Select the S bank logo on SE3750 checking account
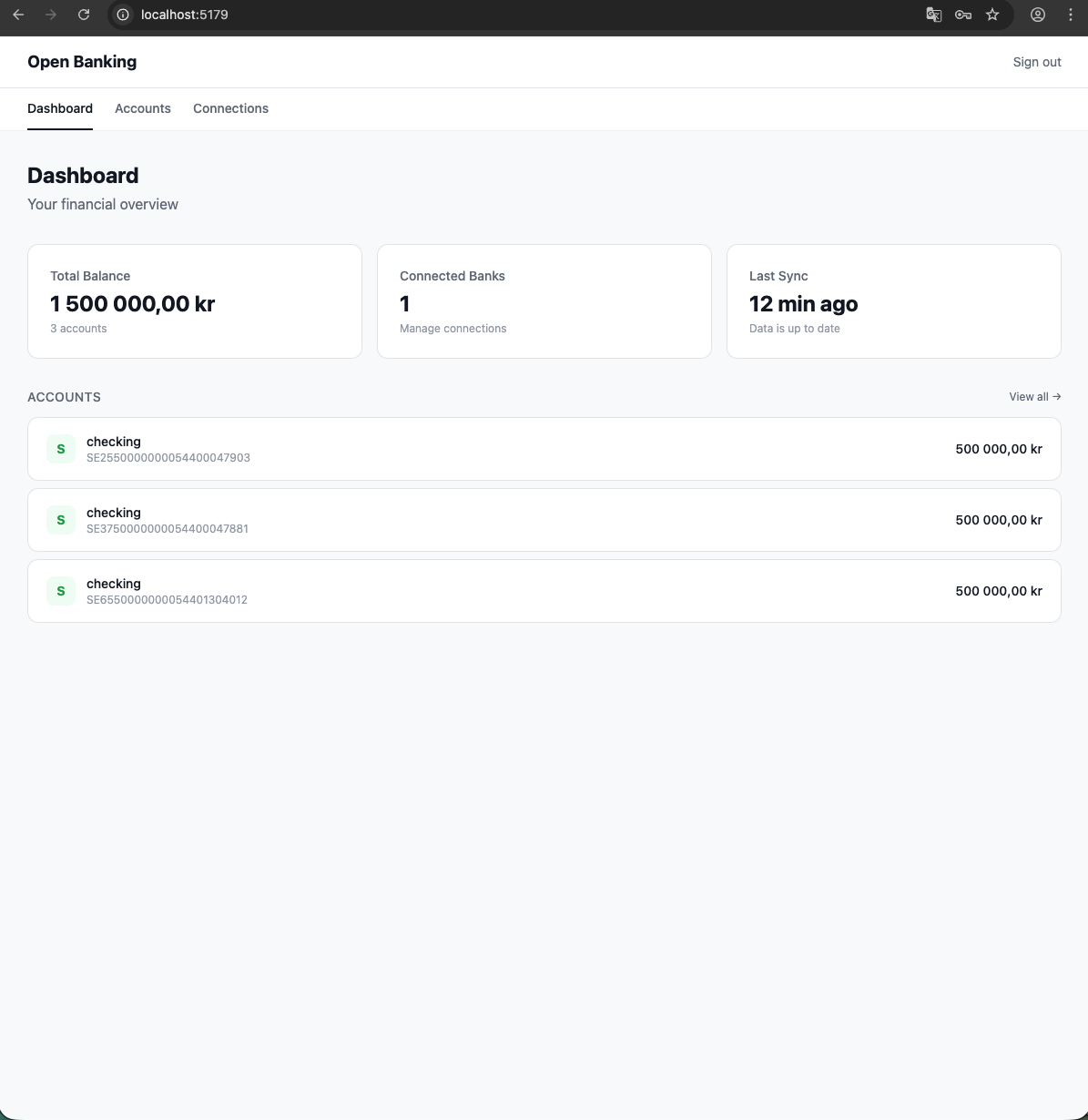Image resolution: width=1088 pixels, height=1120 pixels. (60, 519)
